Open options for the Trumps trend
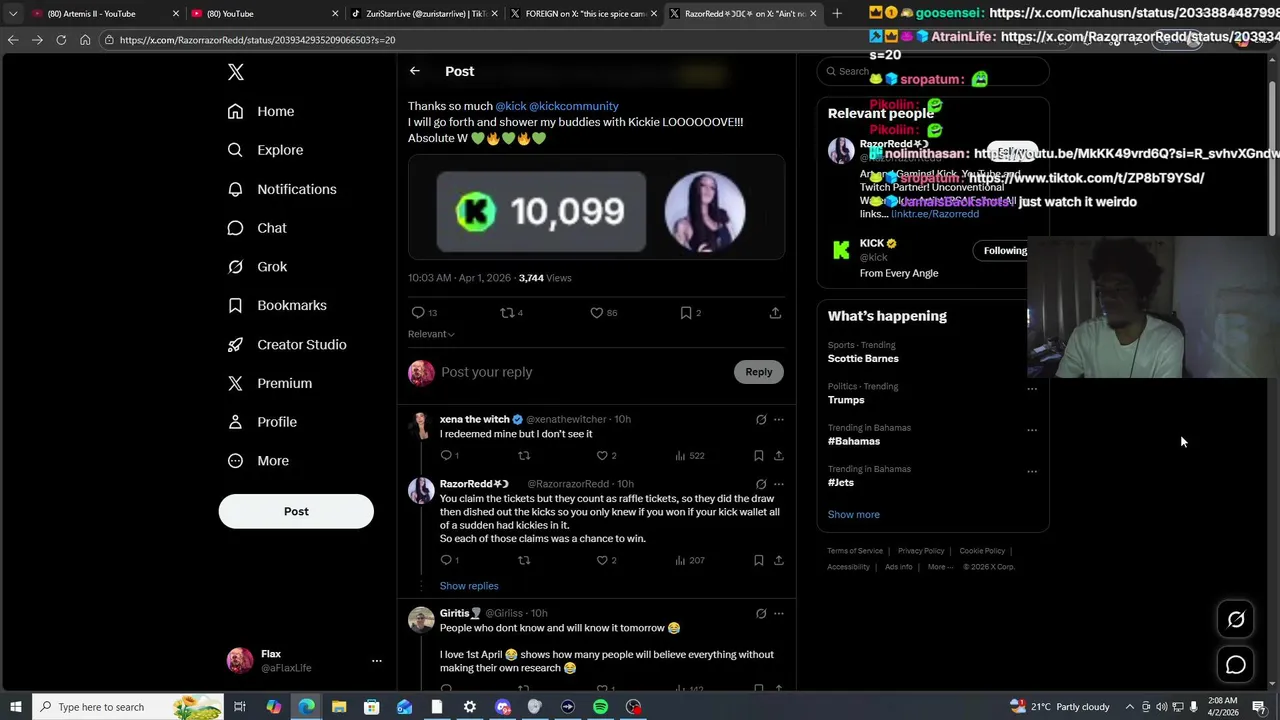This screenshot has width=1280, height=720. click(1032, 389)
